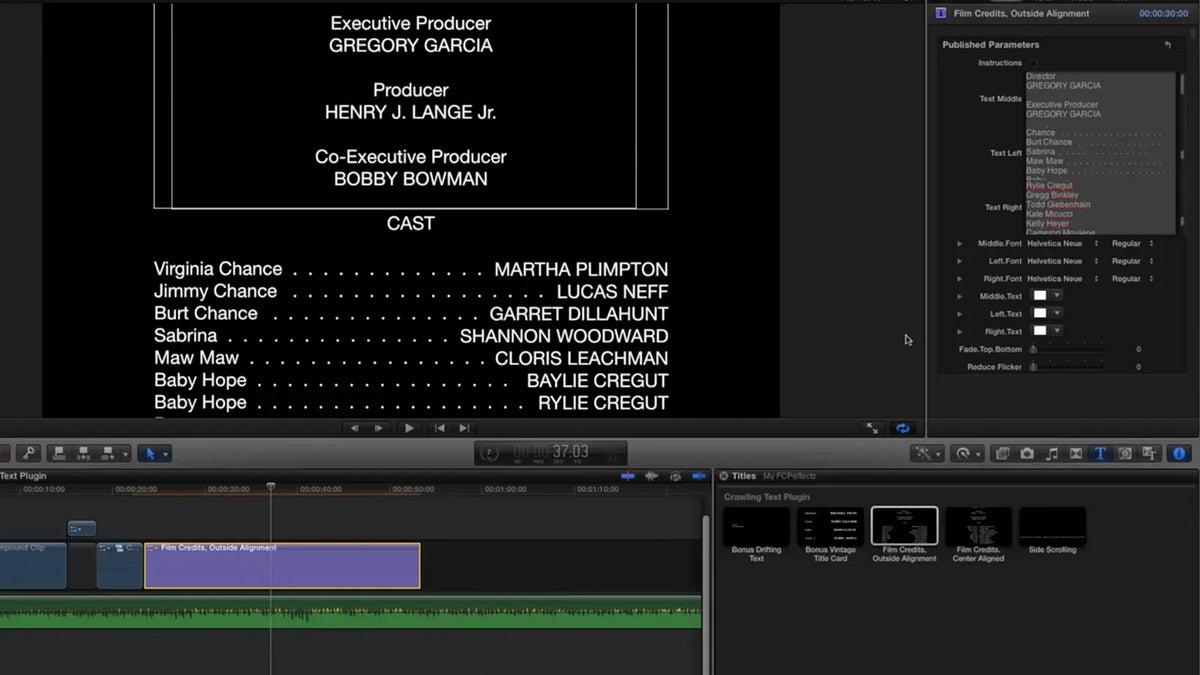The width and height of the screenshot is (1200, 675).
Task: Toggle timeline solo icon
Action: 675,476
